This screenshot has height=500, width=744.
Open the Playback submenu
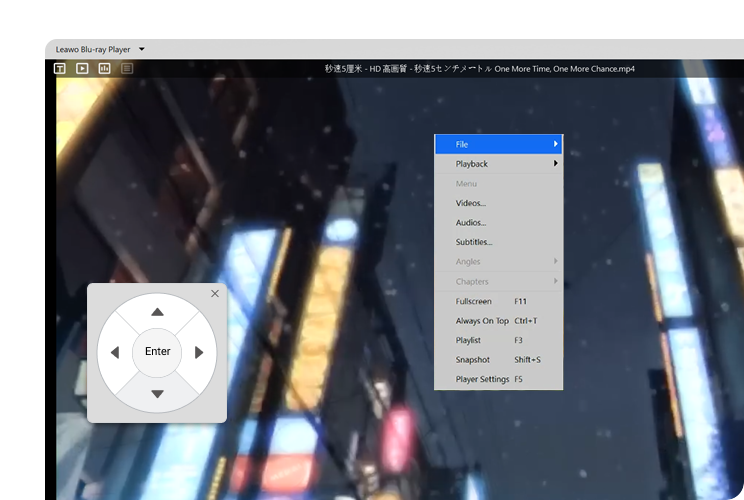coord(499,164)
